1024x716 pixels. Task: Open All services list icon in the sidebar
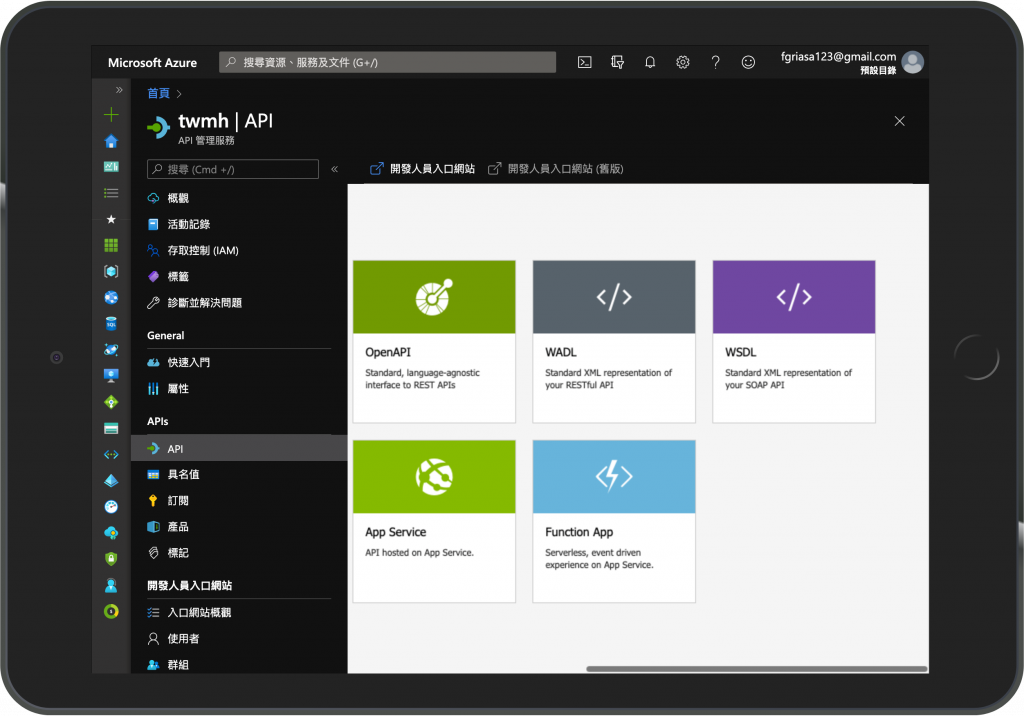[x=111, y=193]
